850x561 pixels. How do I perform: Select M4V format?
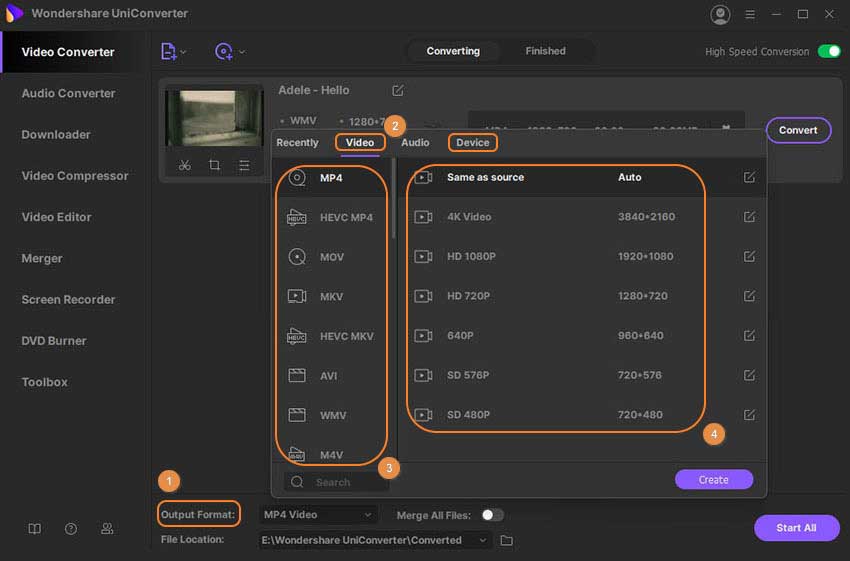(332, 453)
